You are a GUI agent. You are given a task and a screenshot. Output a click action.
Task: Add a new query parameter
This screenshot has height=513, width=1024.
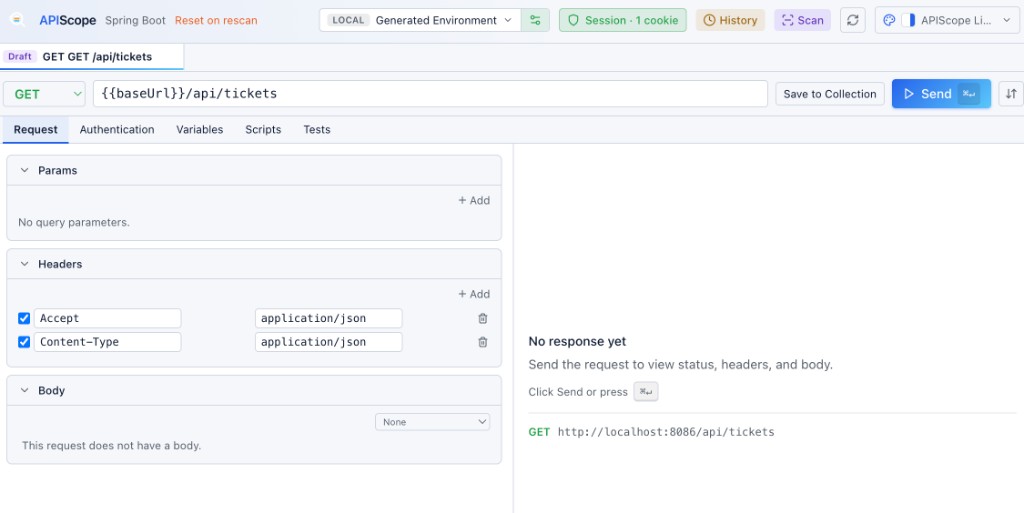474,200
